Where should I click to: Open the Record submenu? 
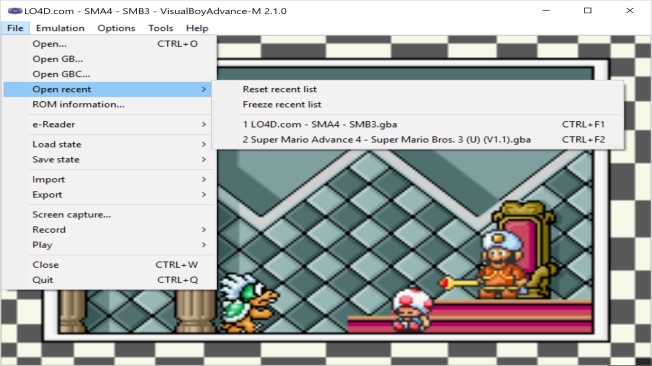click(109, 230)
